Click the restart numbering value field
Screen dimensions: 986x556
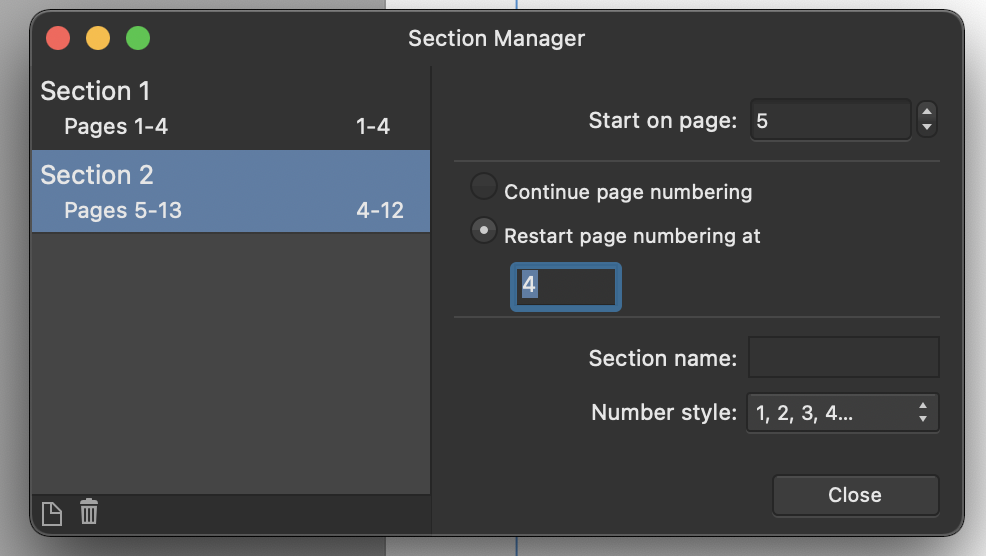[566, 285]
